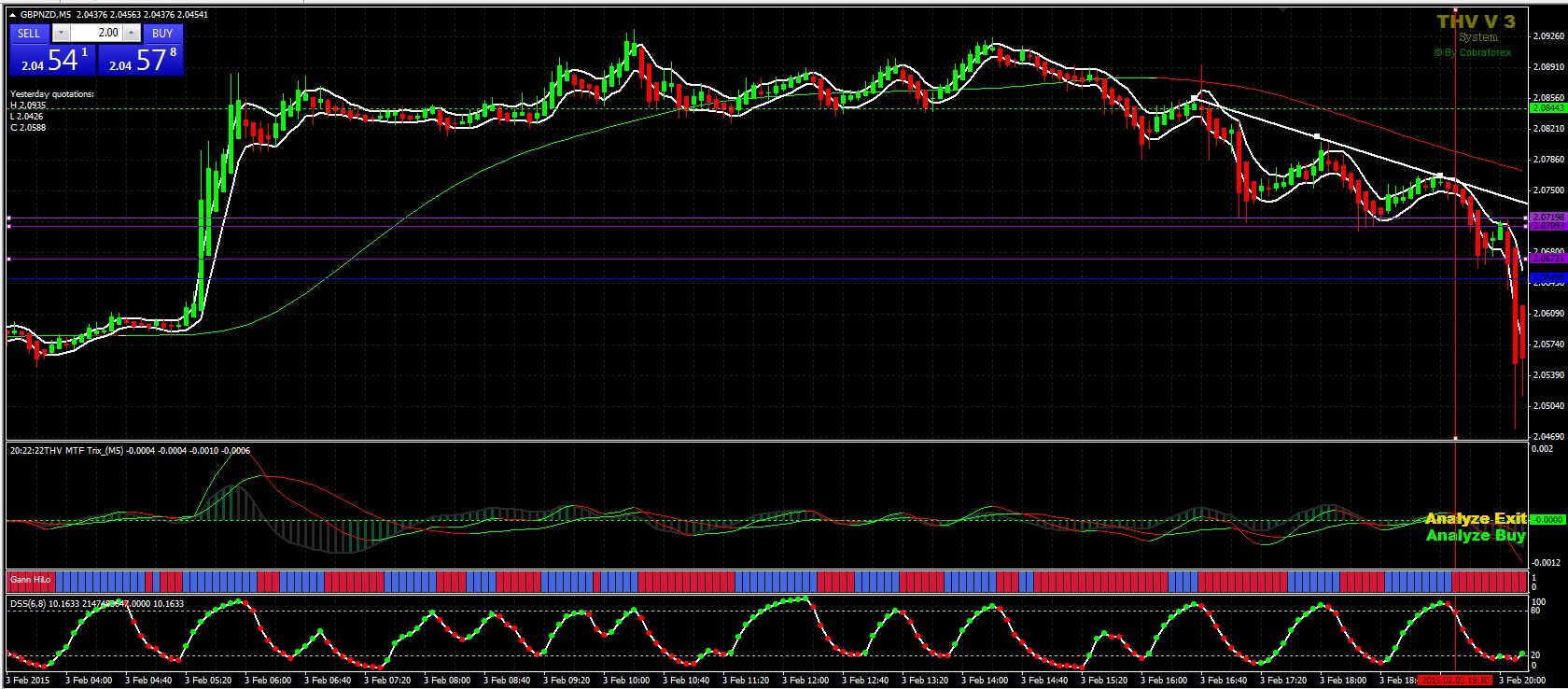1568x689 pixels.
Task: Select the 2.07198 purple price label
Action: tap(1548, 218)
